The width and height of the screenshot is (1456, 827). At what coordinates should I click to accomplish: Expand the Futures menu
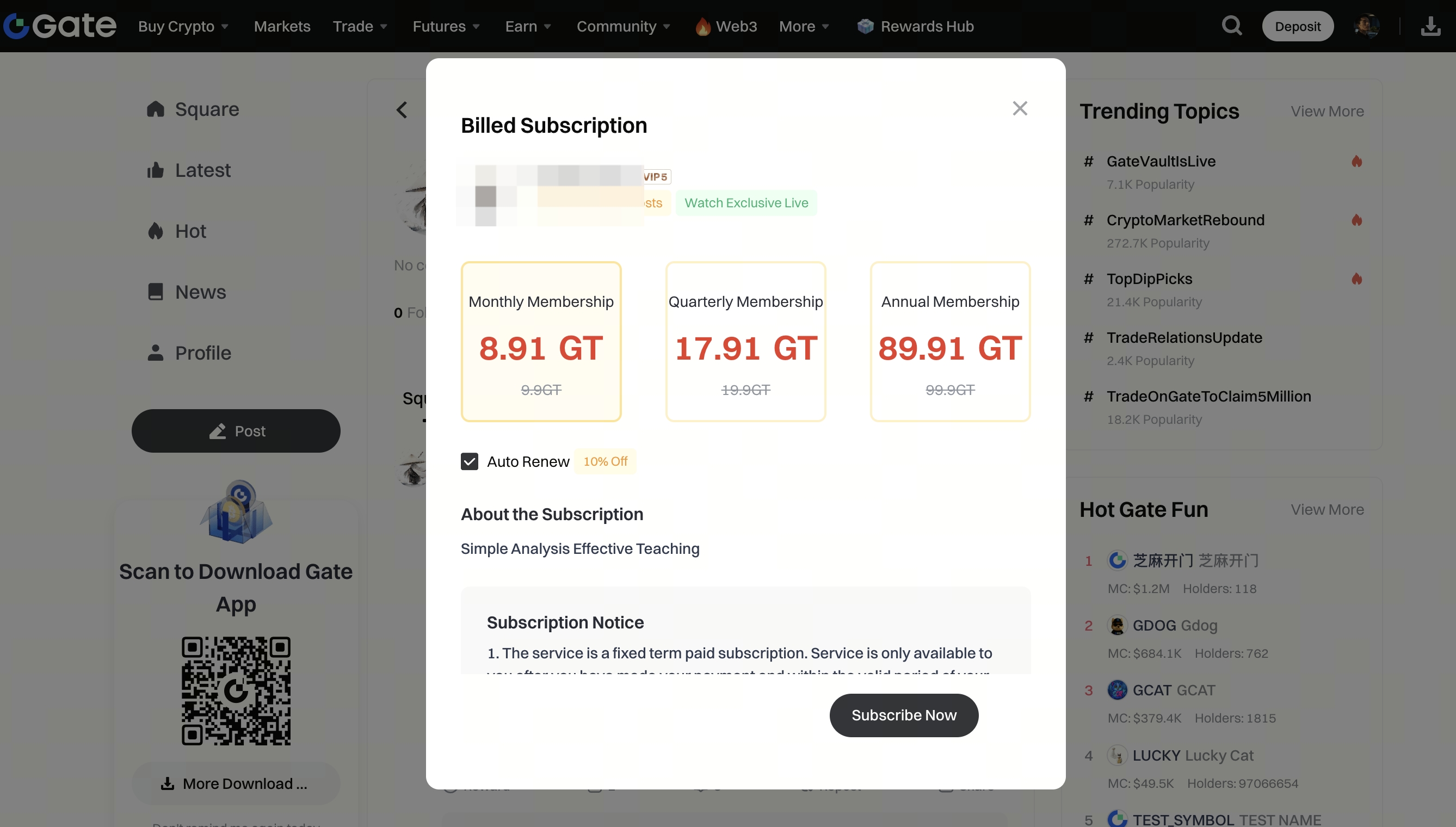tap(446, 26)
